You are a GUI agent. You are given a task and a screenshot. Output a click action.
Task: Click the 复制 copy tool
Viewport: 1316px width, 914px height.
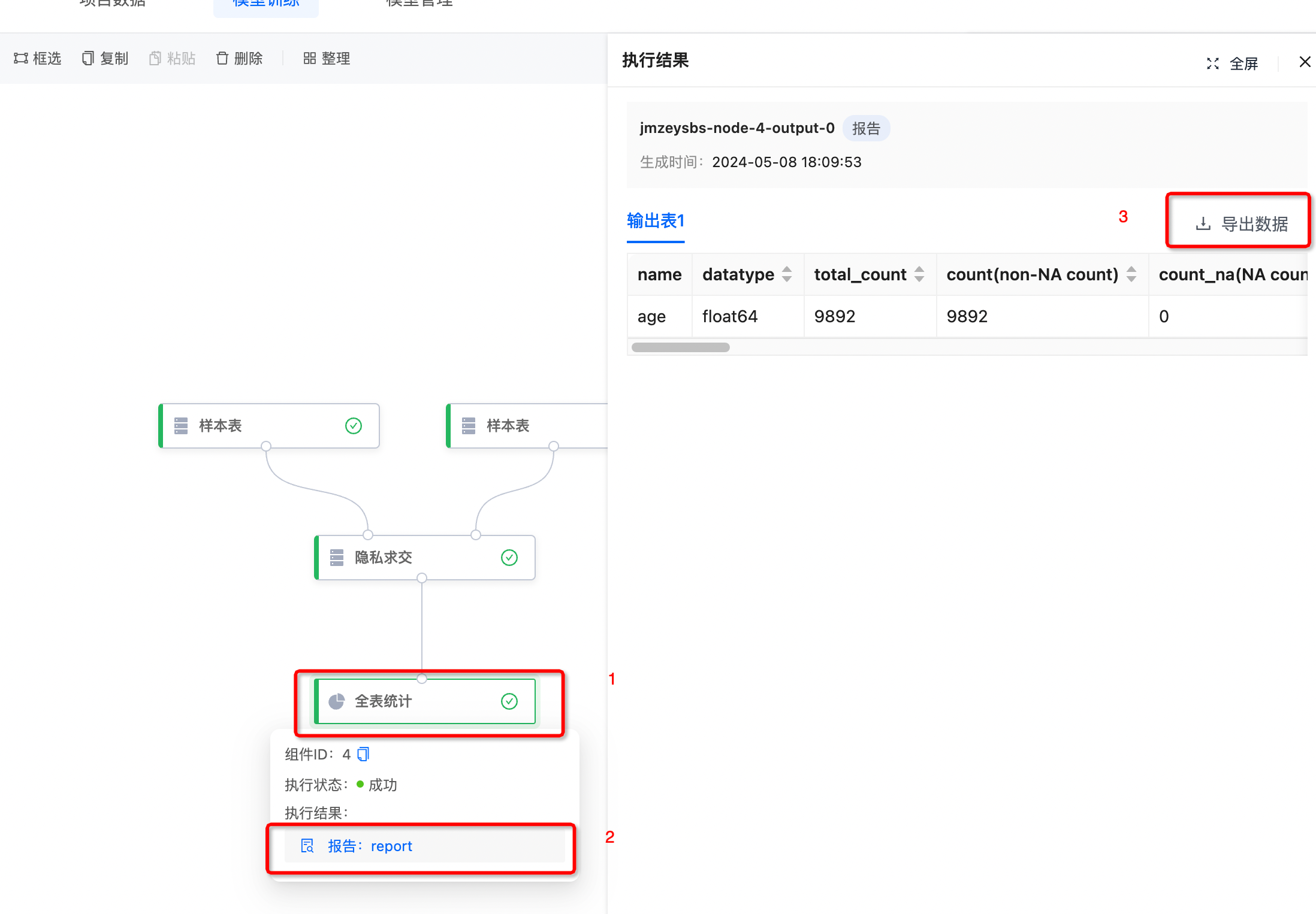click(x=105, y=58)
